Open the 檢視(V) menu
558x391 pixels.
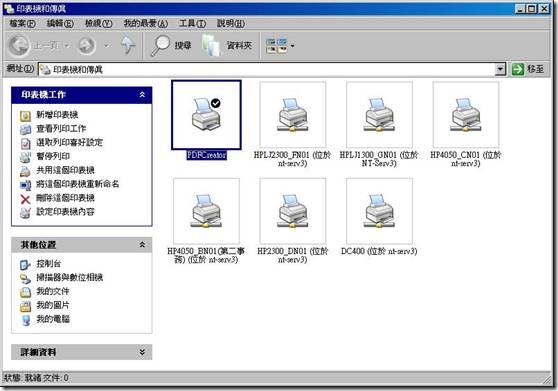(98, 23)
